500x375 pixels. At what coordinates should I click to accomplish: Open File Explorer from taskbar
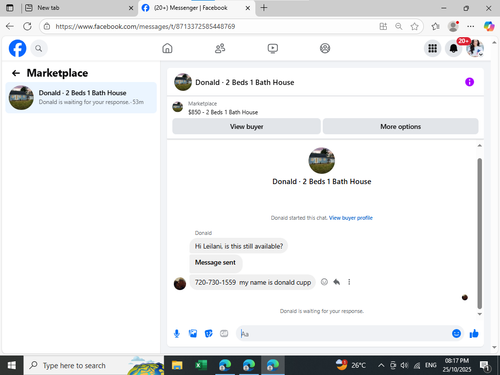point(177,365)
